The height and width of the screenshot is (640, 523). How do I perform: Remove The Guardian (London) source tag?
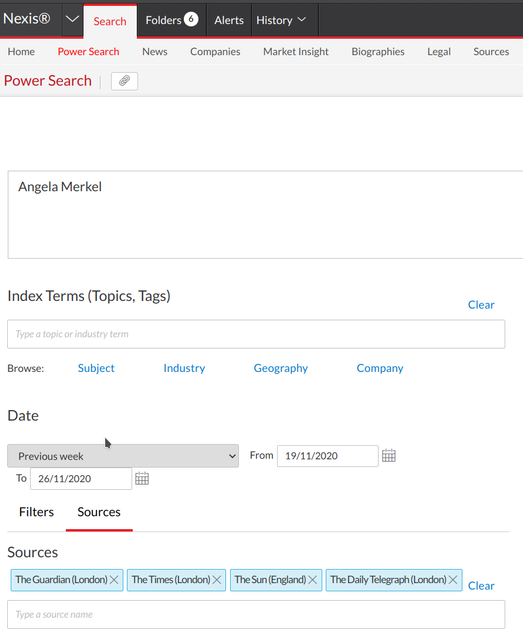[x=114, y=580]
